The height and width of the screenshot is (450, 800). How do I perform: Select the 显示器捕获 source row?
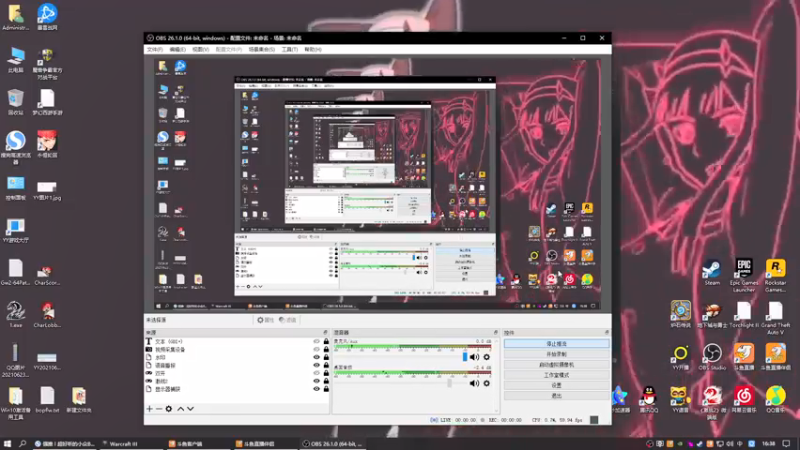(236, 389)
